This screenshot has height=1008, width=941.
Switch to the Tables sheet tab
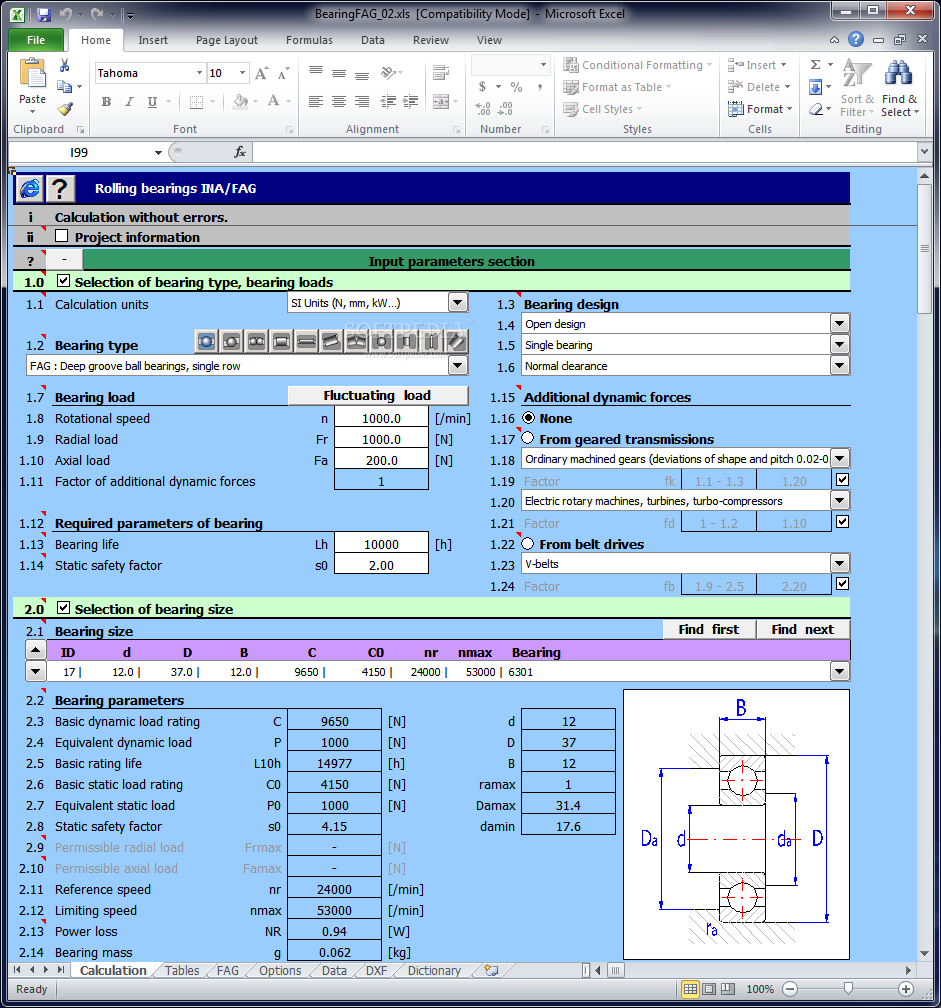point(182,971)
